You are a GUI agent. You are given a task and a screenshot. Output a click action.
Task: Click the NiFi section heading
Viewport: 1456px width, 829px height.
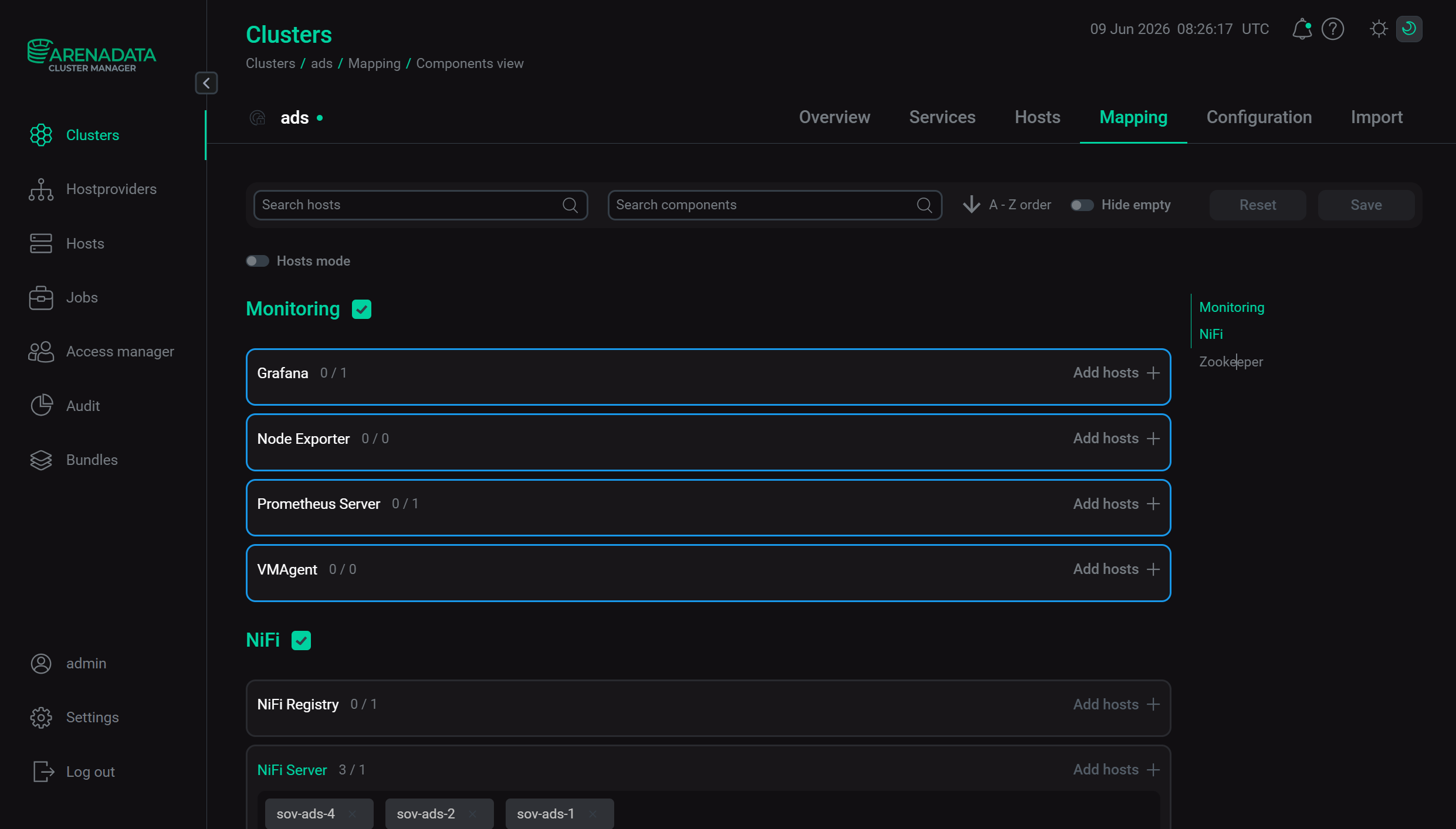(x=263, y=640)
